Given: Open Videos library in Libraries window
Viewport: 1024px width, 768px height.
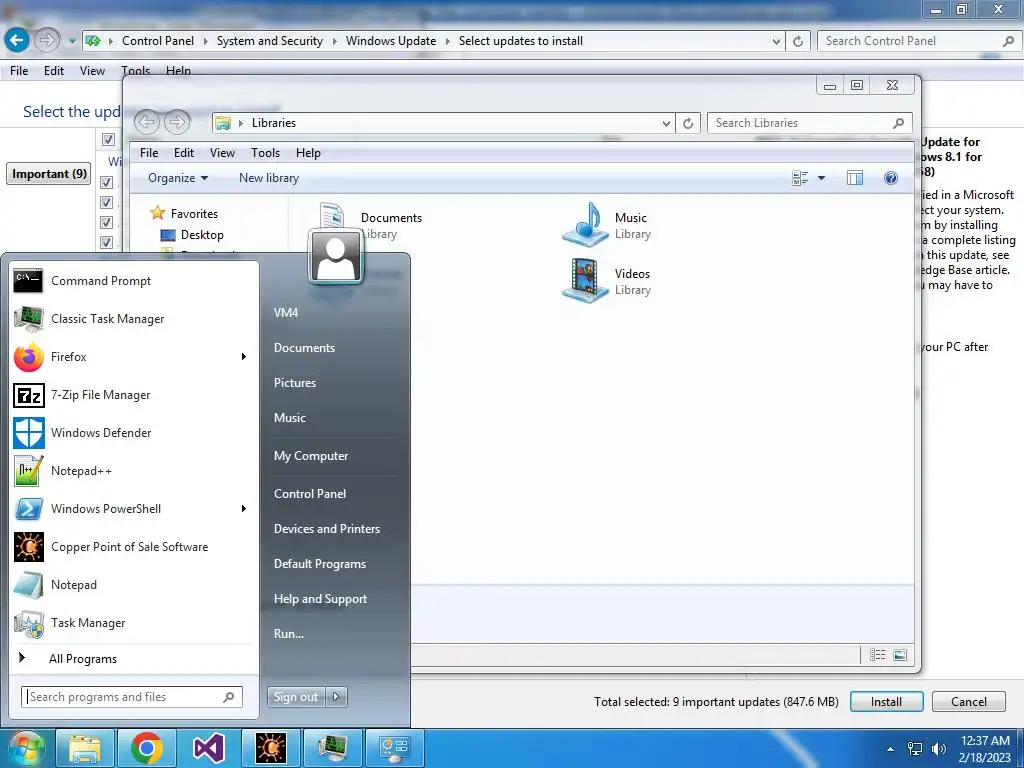Looking at the screenshot, I should click(x=606, y=281).
